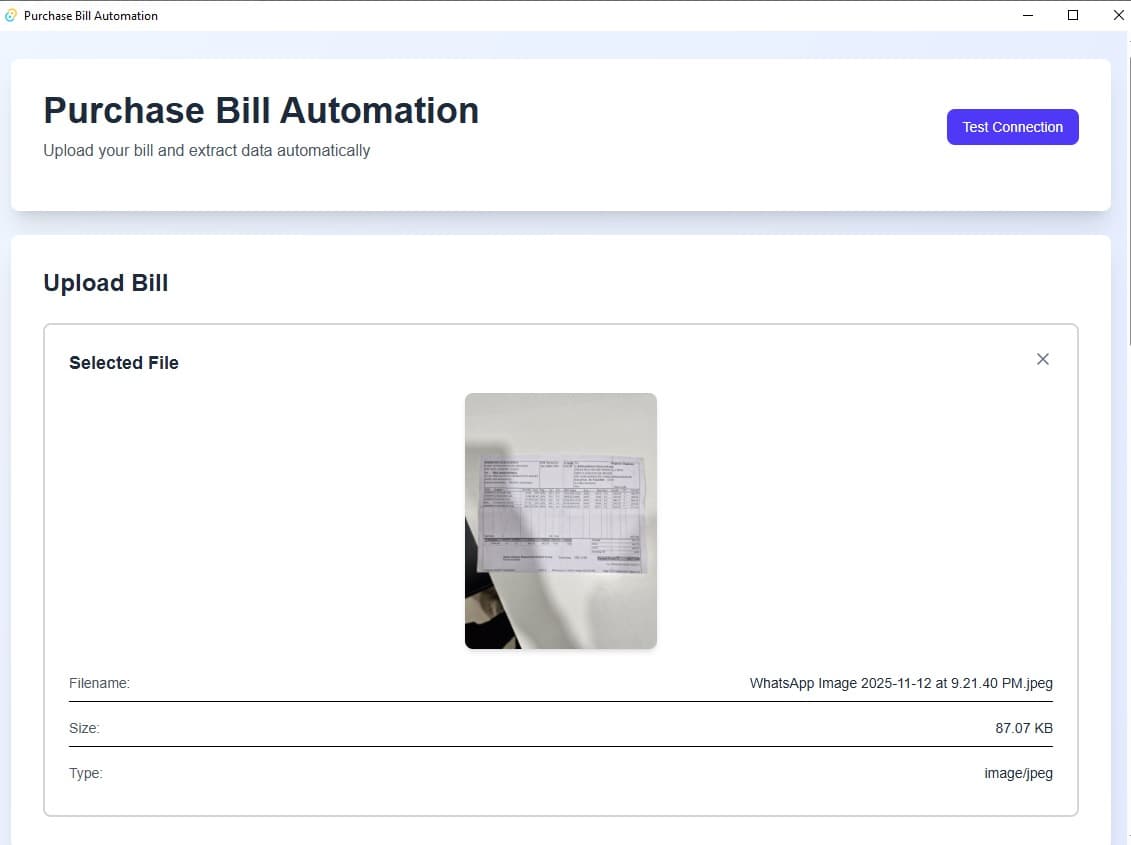The height and width of the screenshot is (845, 1131).
Task: Click the uploaded bill image thumbnail
Action: click(x=560, y=520)
